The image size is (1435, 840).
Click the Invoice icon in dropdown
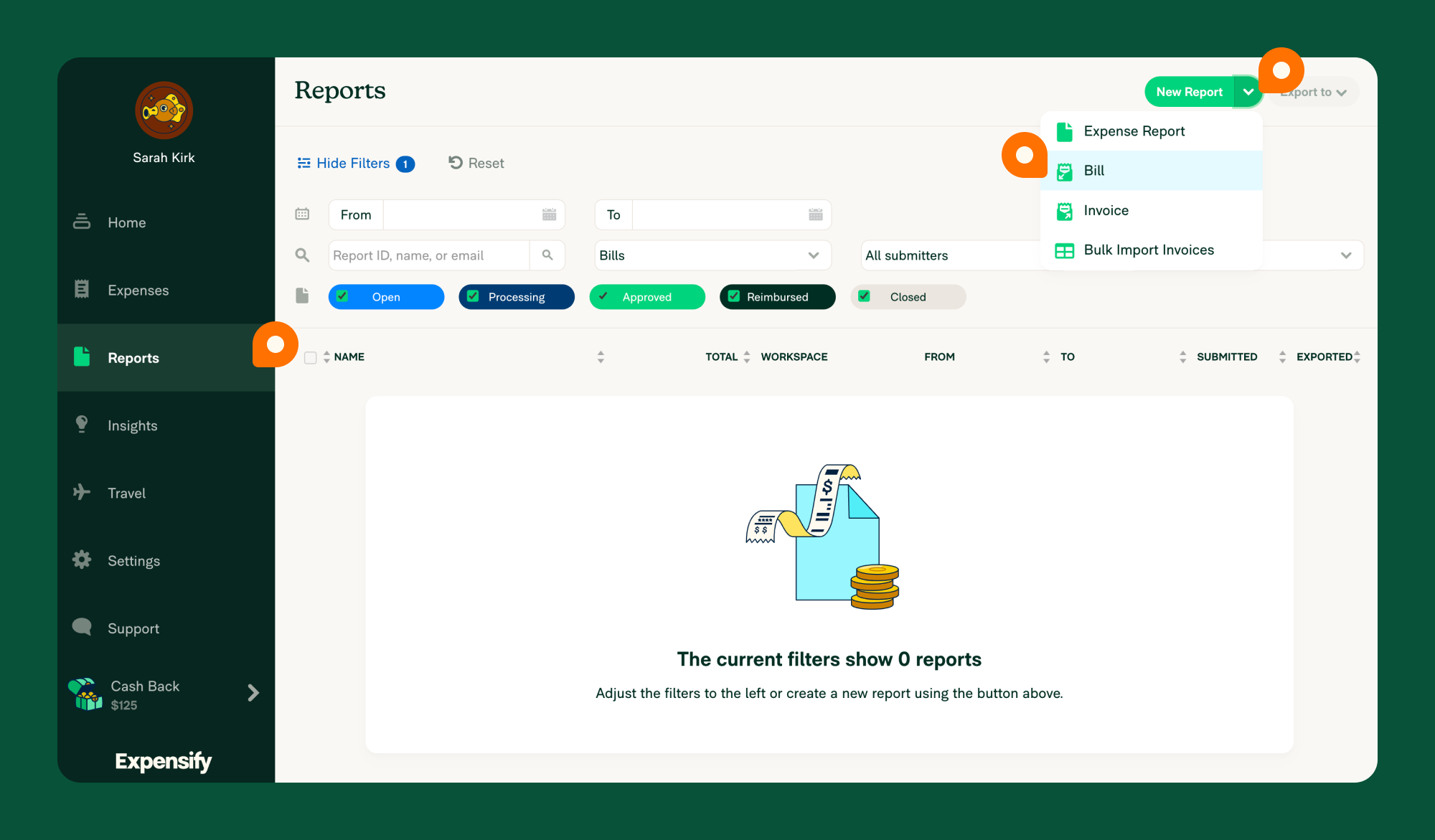point(1065,210)
